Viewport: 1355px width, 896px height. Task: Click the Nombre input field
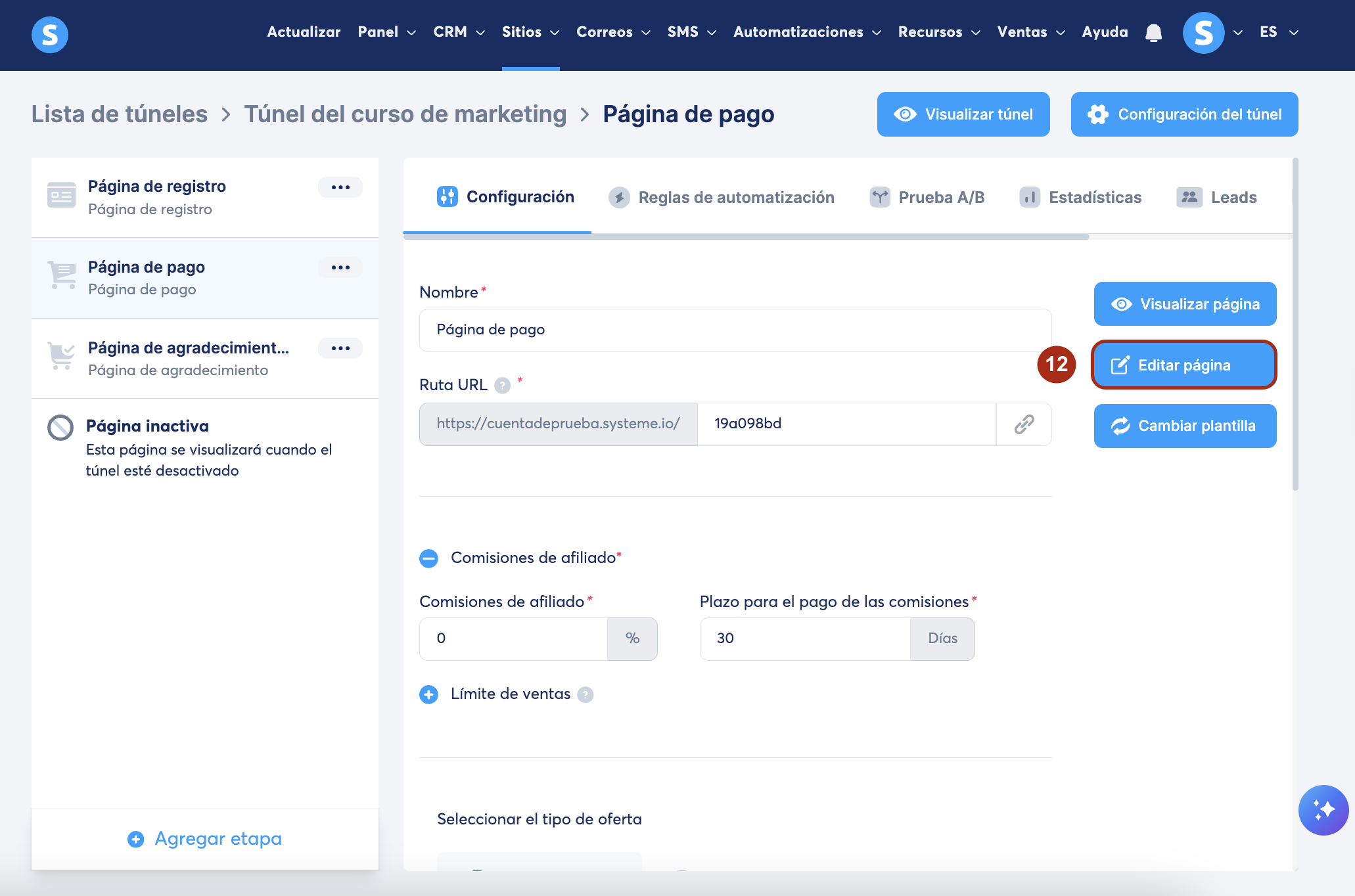click(735, 330)
